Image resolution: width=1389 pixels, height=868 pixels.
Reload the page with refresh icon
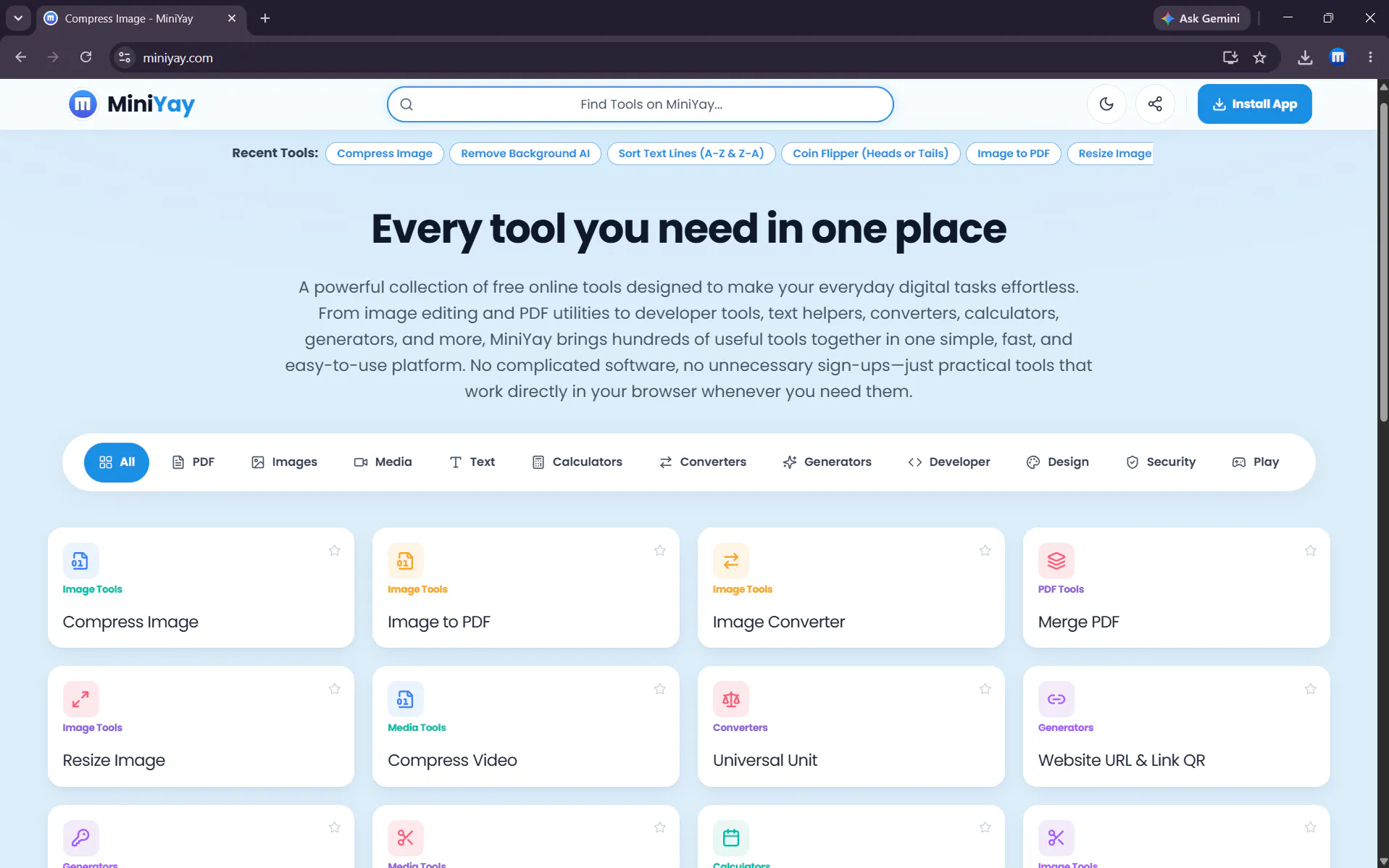tap(85, 57)
